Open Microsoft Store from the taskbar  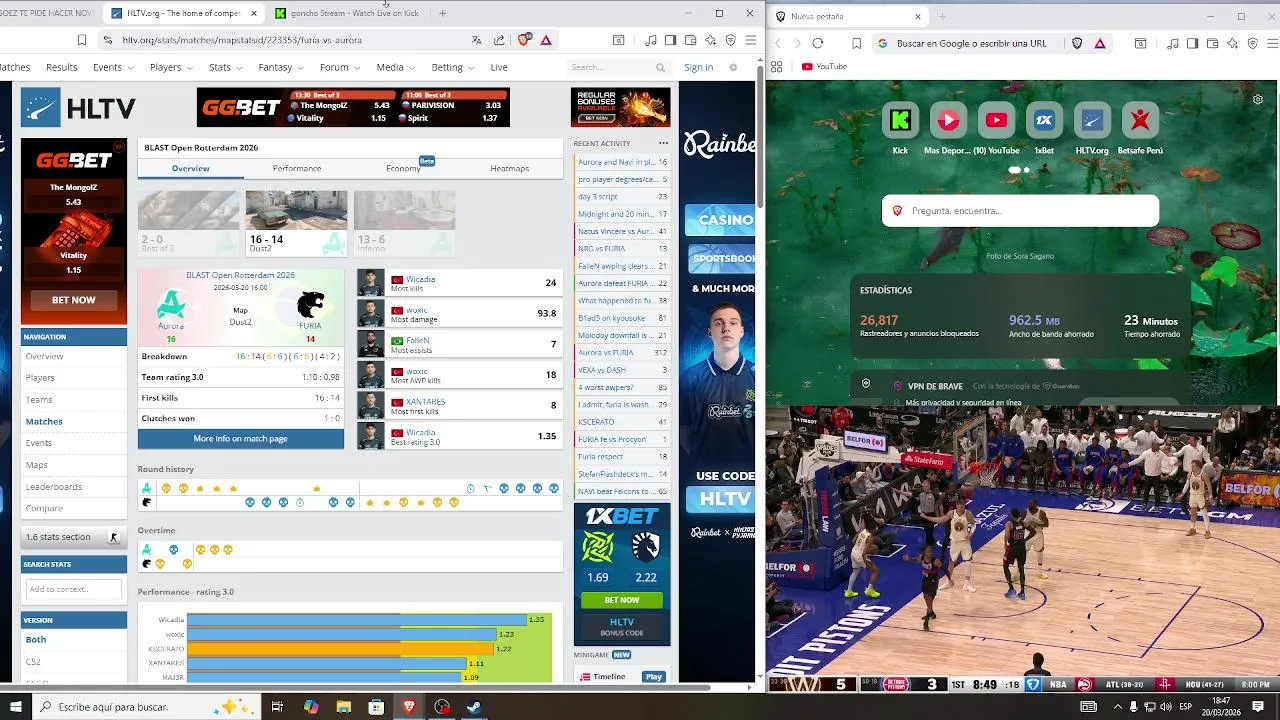point(376,707)
